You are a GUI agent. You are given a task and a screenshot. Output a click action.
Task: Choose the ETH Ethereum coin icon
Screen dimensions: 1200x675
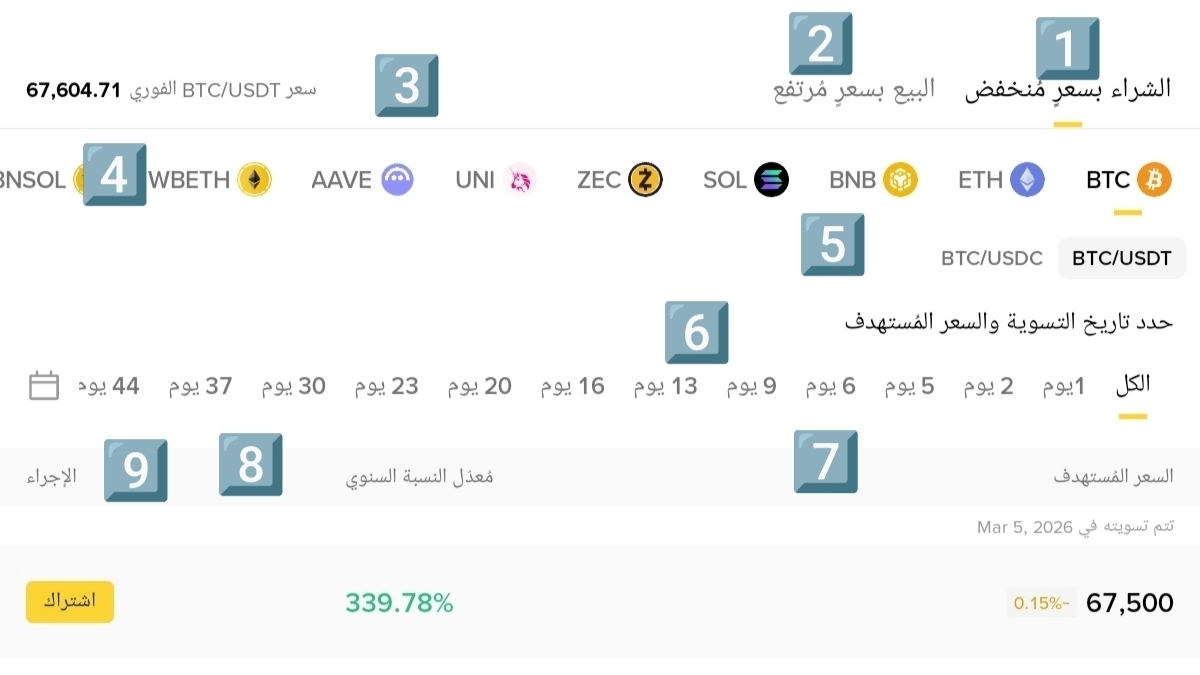pyautogui.click(x=1027, y=180)
